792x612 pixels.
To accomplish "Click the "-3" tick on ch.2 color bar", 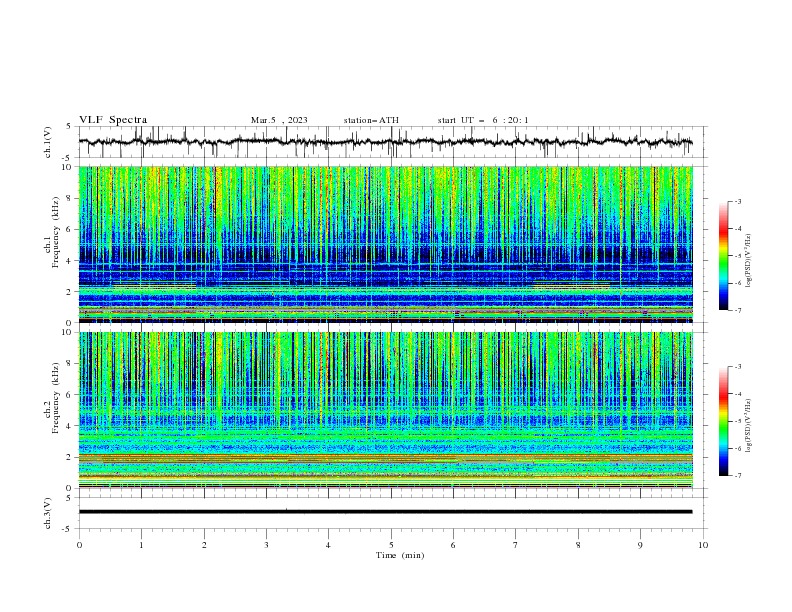I will [737, 367].
